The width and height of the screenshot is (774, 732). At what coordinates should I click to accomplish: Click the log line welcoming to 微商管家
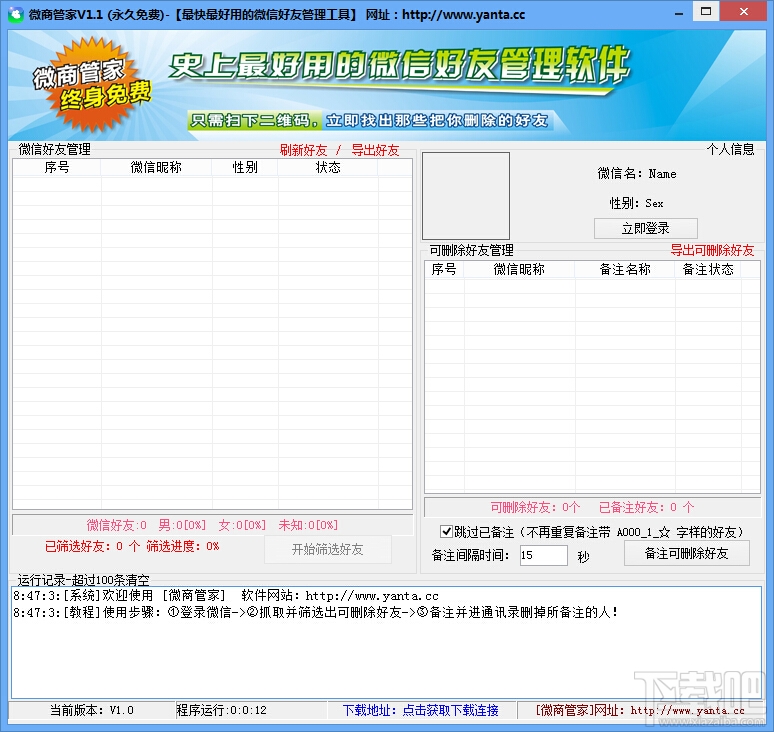pos(226,596)
